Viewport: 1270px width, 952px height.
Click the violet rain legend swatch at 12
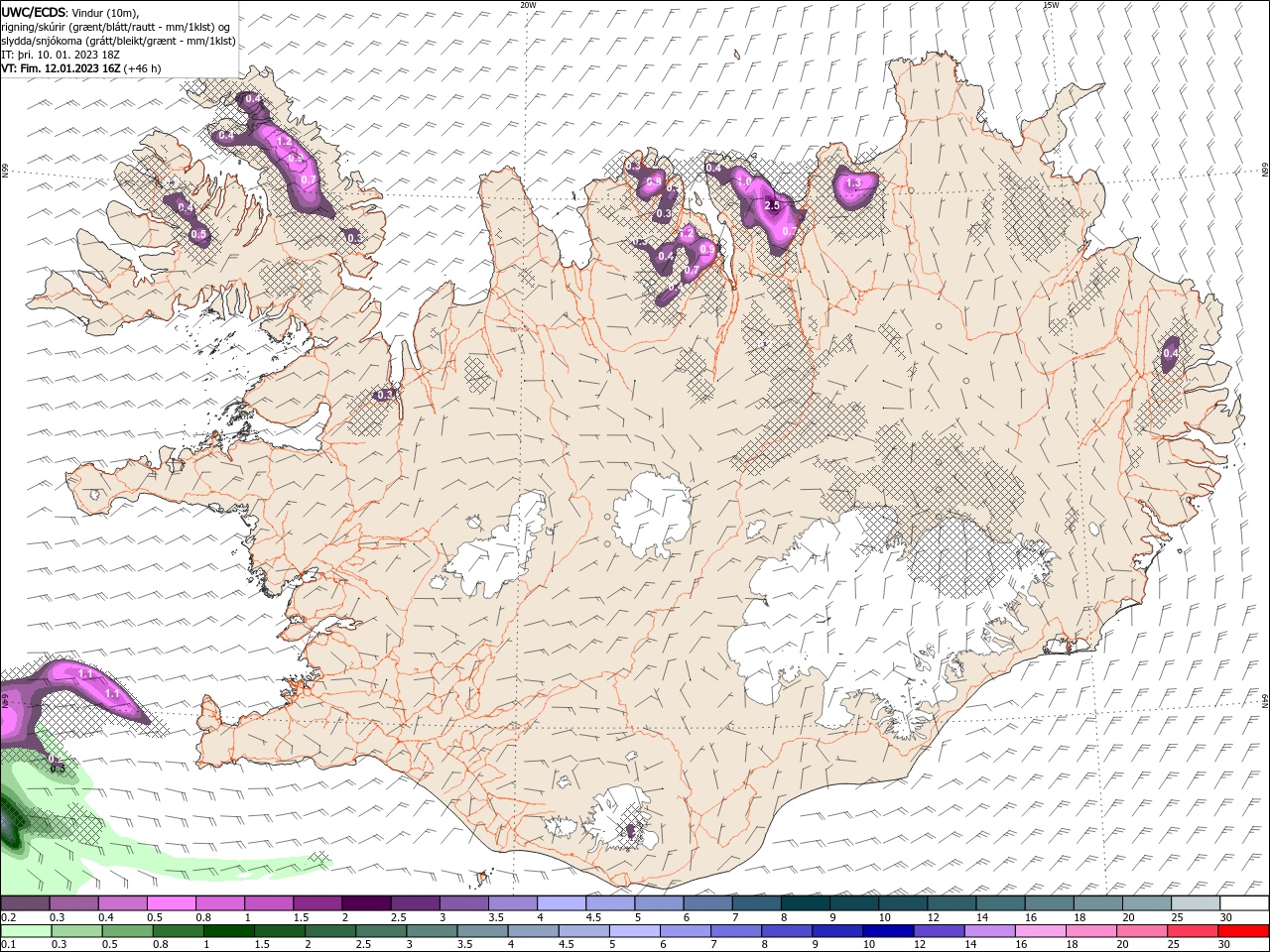pyautogui.click(x=938, y=931)
